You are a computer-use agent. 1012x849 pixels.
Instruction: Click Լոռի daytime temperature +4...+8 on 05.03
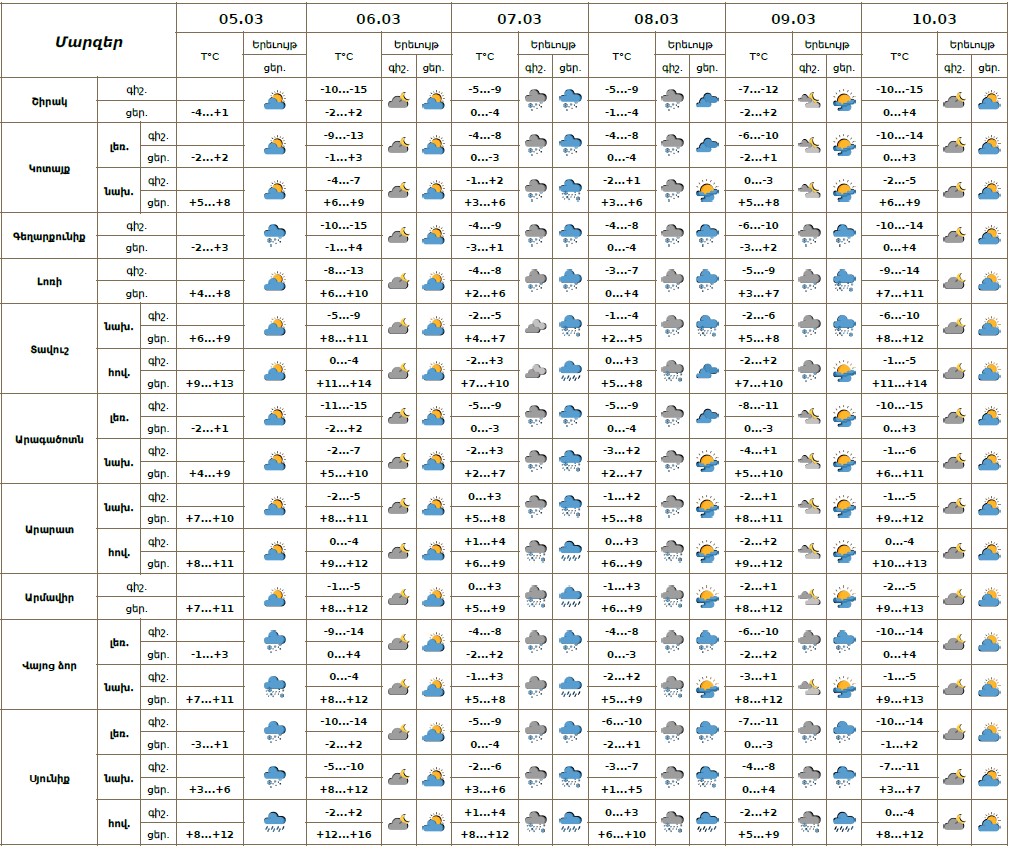pos(209,294)
